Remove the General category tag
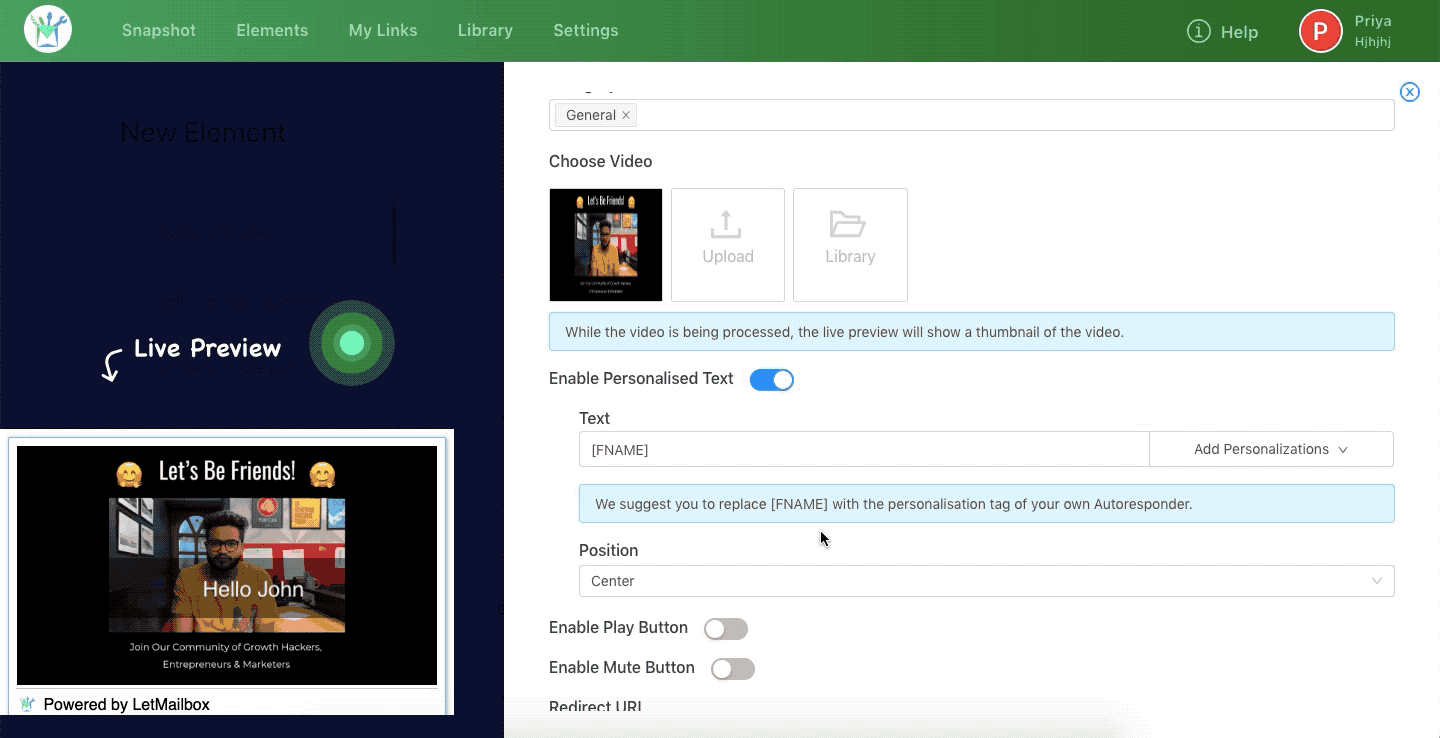Viewport: 1440px width, 738px height. (x=626, y=115)
